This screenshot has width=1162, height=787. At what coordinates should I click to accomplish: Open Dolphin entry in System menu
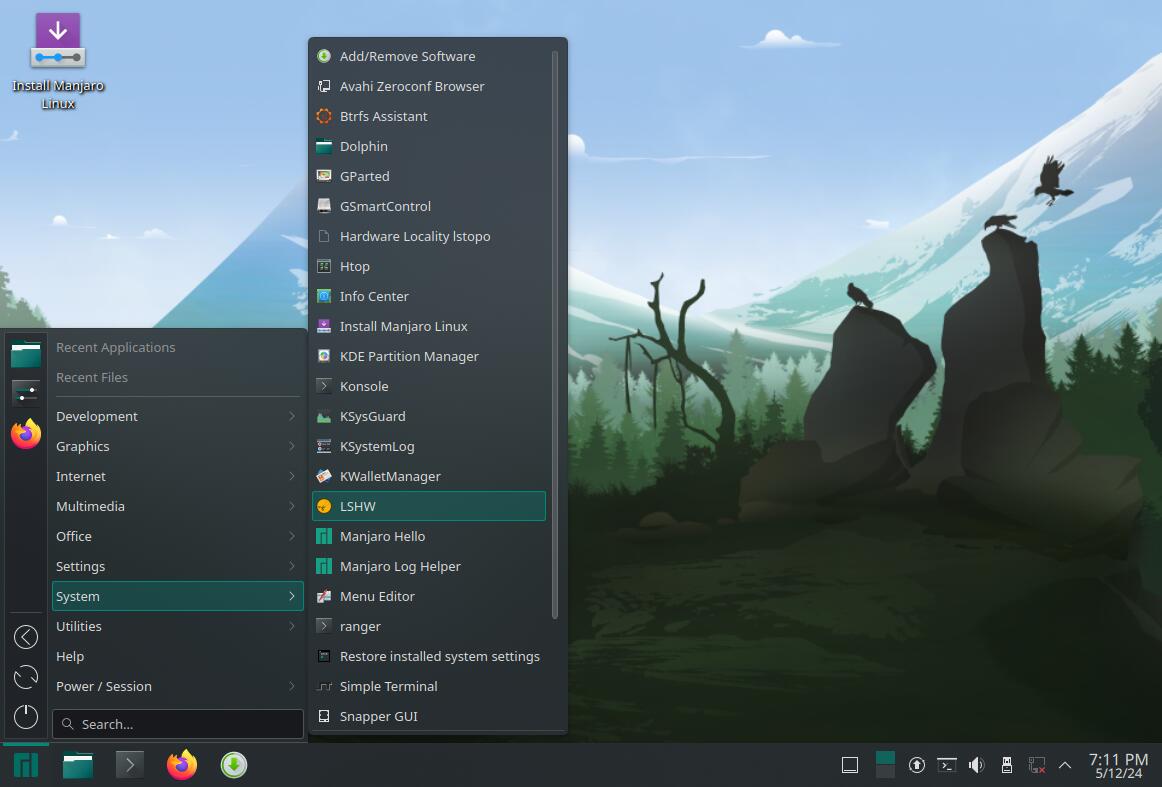pyautogui.click(x=429, y=146)
